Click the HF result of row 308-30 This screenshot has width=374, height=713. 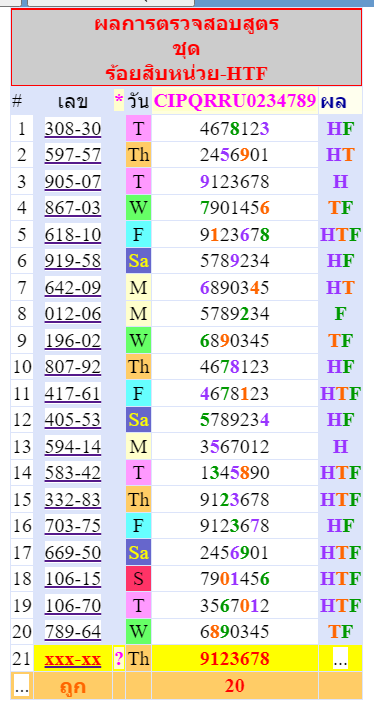pyautogui.click(x=340, y=129)
